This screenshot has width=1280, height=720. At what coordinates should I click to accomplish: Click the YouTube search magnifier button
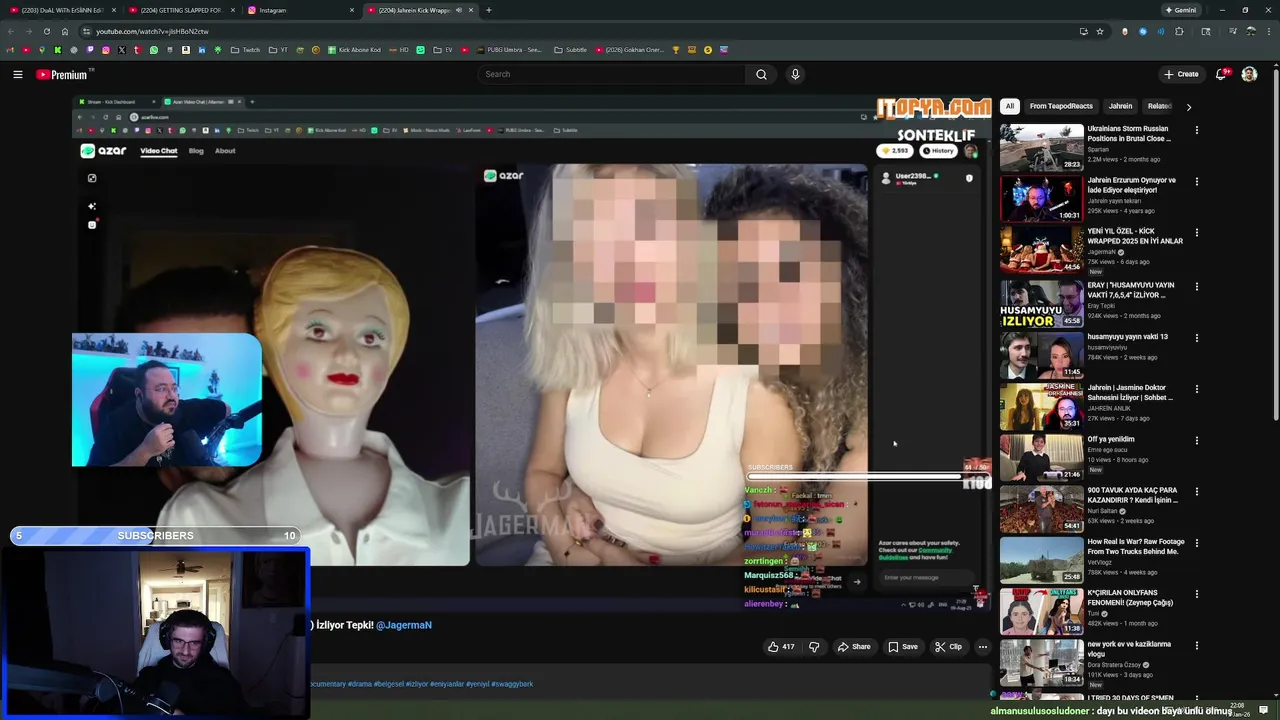(761, 74)
